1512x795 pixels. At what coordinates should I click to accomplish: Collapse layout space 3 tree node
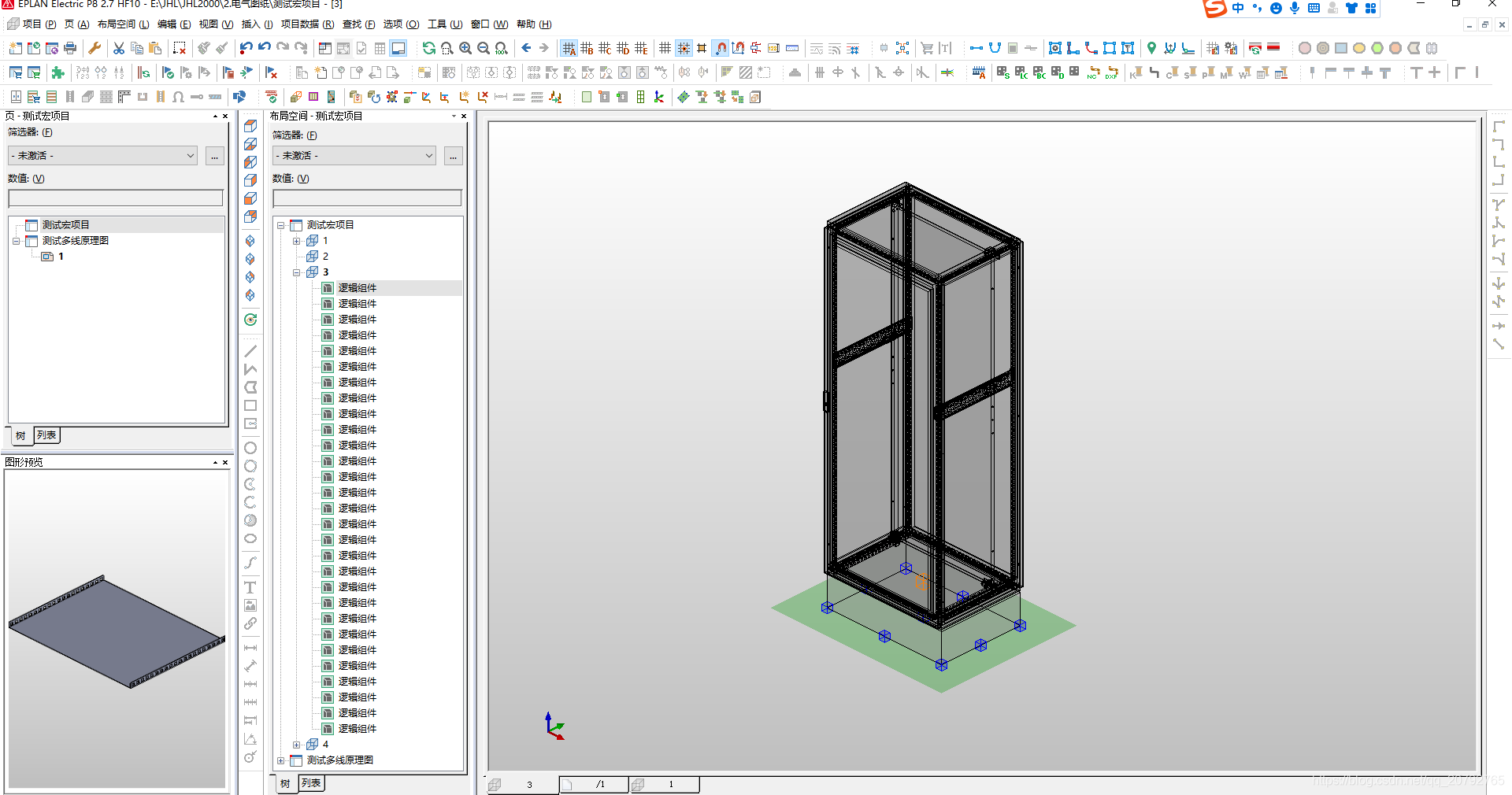tap(297, 272)
